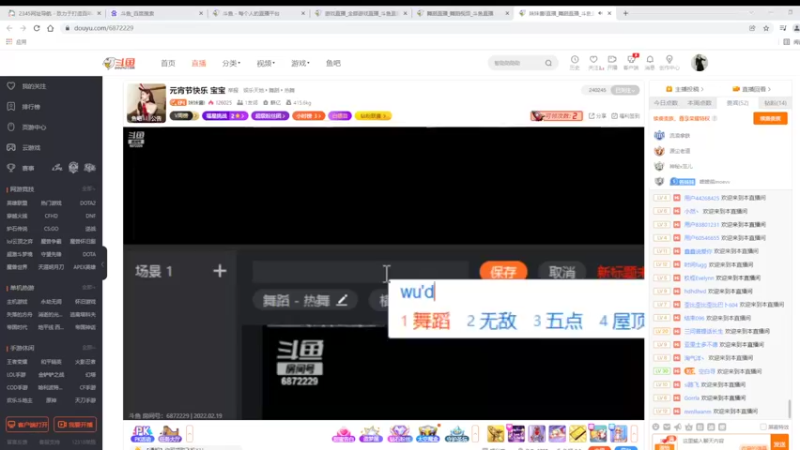This screenshot has width=800, height=450.
Task: Open the creator center location-pin icon
Action: [x=669, y=62]
